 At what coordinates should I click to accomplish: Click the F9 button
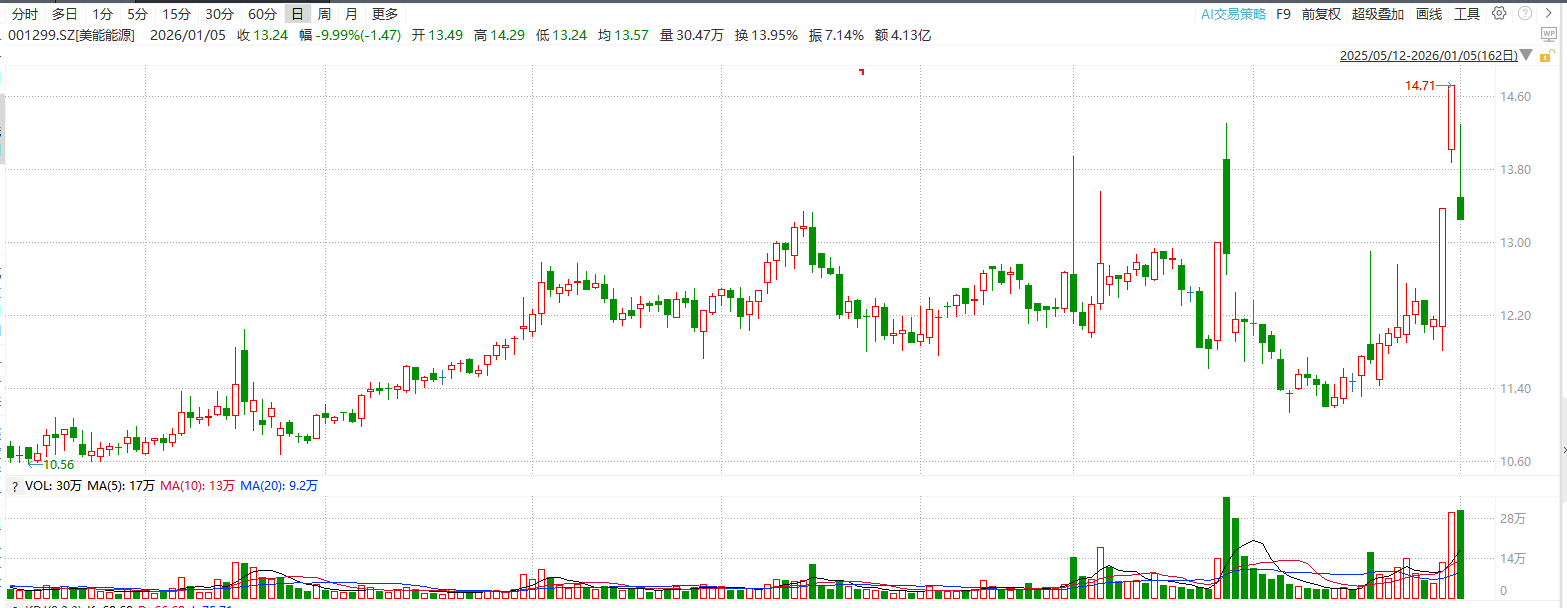[x=1284, y=14]
